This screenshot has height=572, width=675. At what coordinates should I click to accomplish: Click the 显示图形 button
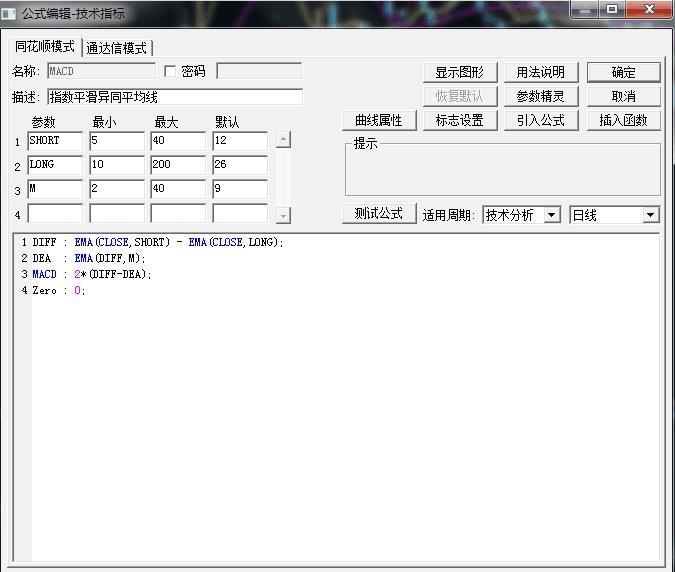coord(459,72)
